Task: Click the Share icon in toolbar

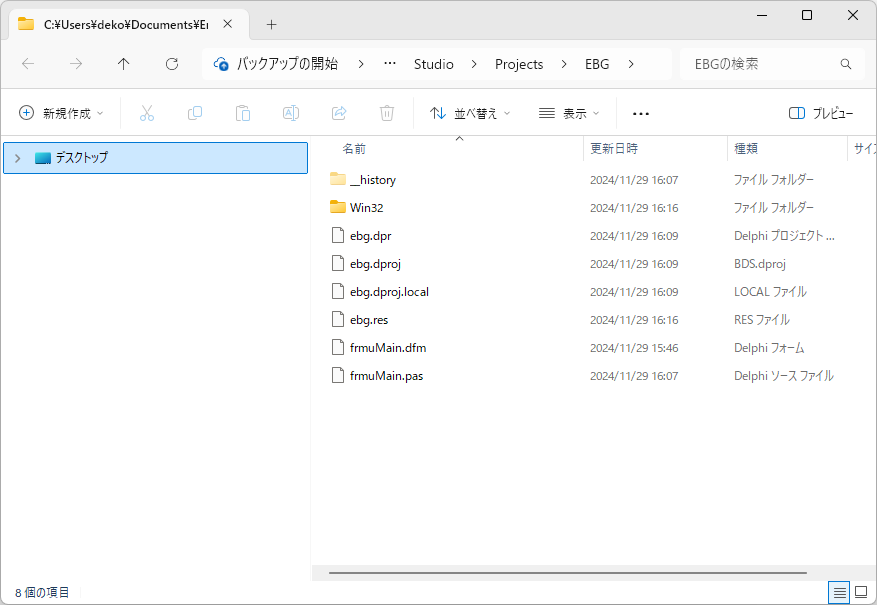Action: pyautogui.click(x=339, y=114)
